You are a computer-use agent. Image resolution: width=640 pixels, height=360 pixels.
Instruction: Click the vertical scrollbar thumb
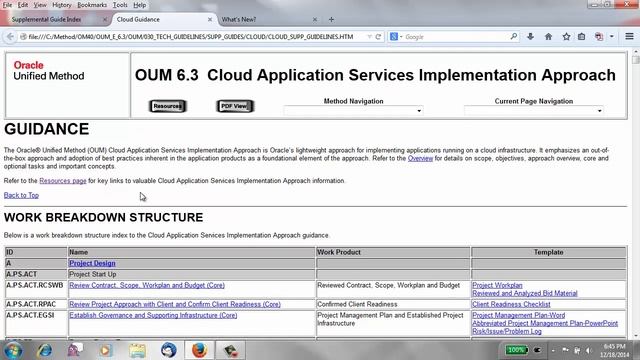(635, 60)
